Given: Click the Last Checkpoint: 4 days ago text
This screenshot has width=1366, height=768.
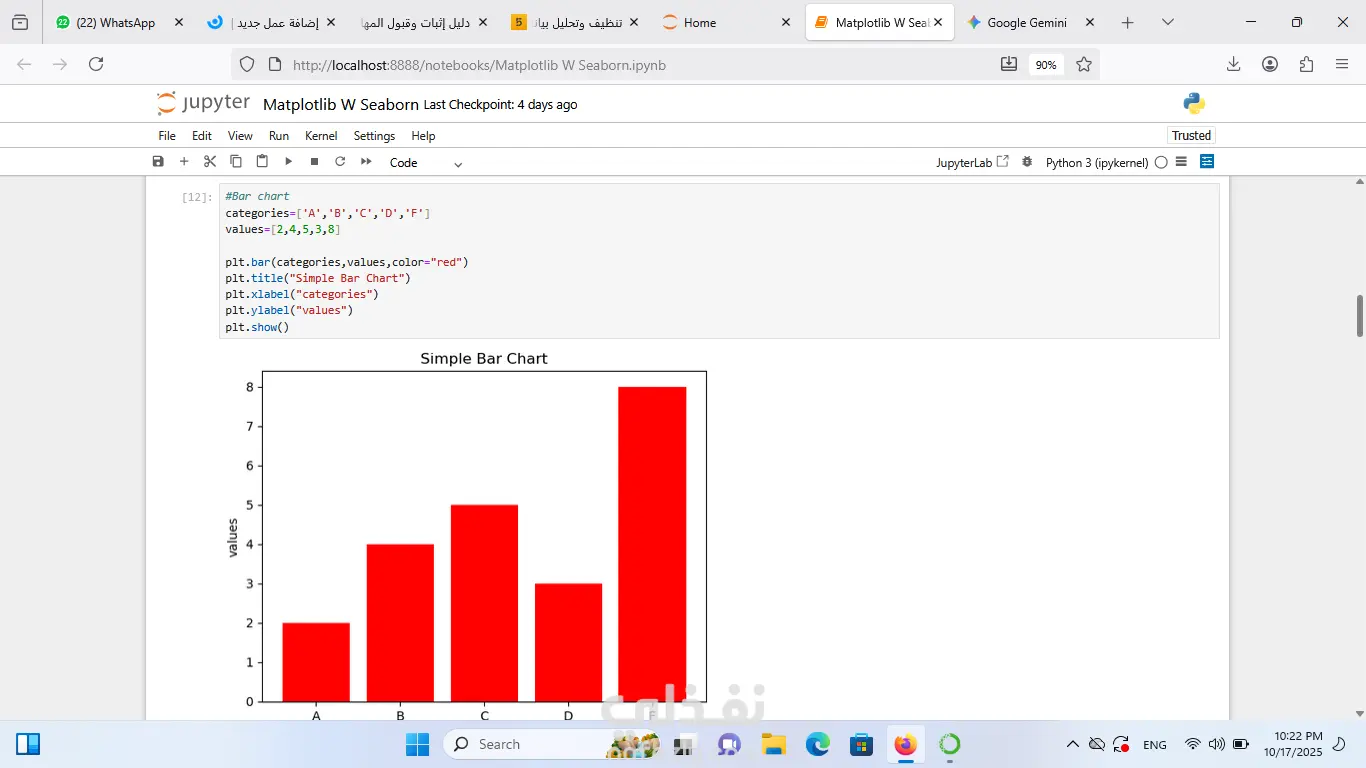Looking at the screenshot, I should (x=500, y=105).
